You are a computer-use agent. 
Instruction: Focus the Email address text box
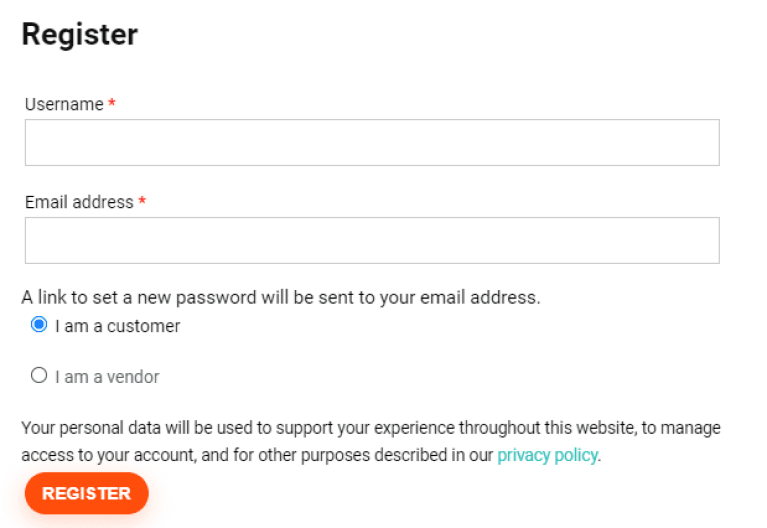coord(372,240)
